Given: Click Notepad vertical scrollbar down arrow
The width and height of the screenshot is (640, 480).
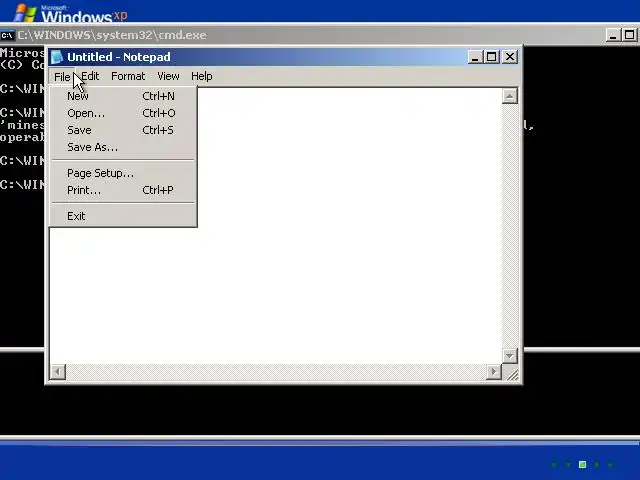Looking at the screenshot, I should (509, 356).
